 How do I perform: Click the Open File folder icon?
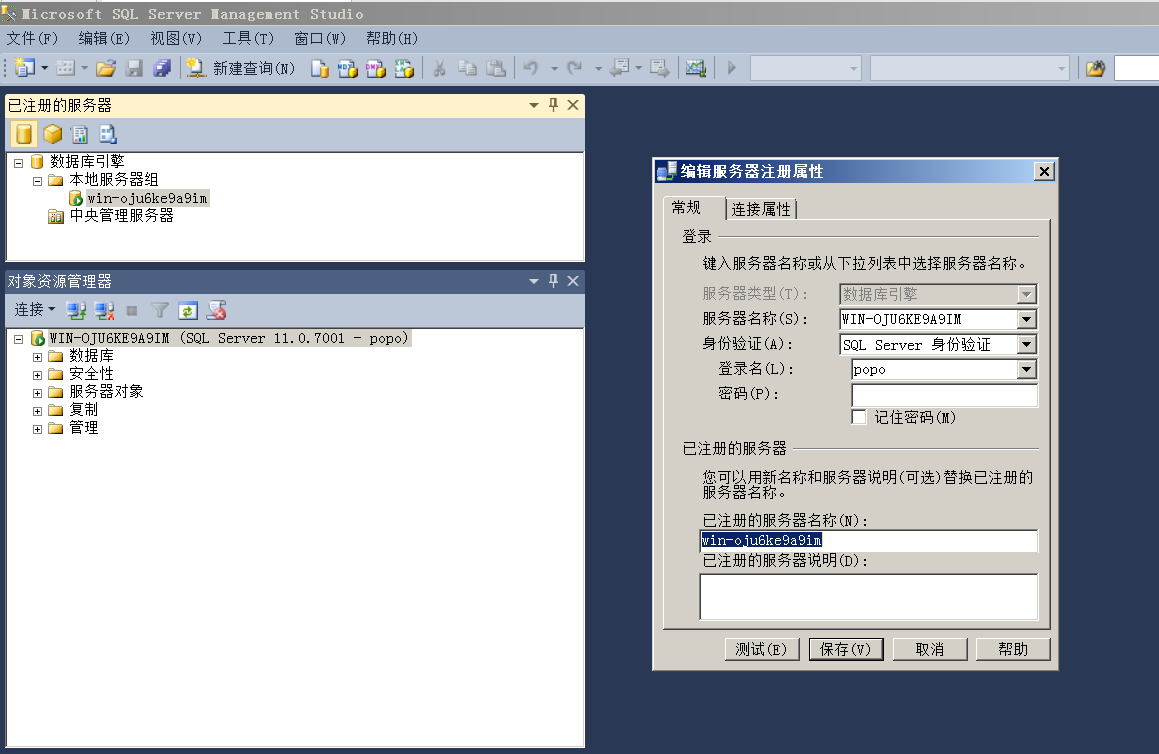(106, 68)
